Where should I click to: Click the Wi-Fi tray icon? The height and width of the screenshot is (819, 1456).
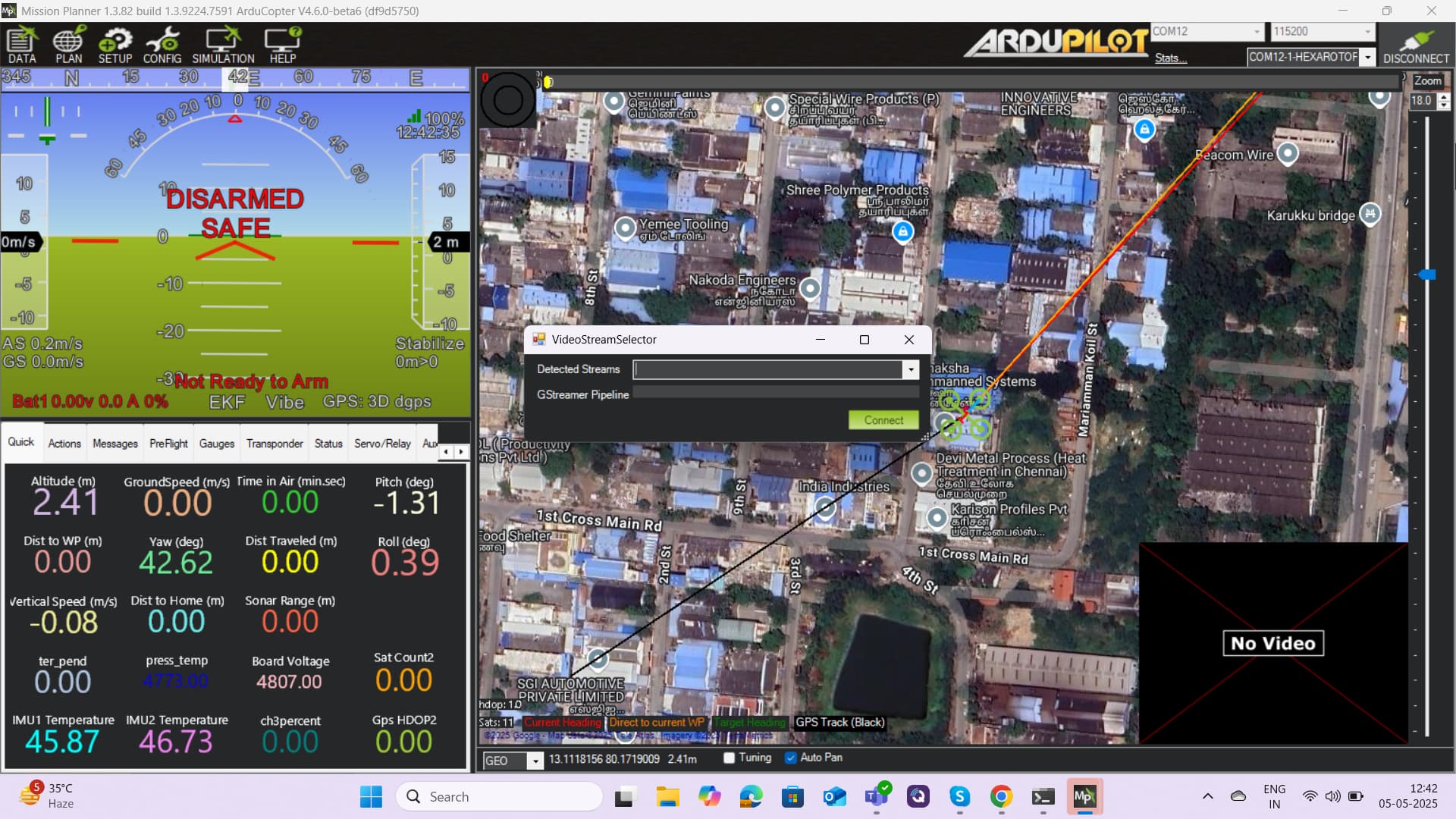pyautogui.click(x=1310, y=796)
